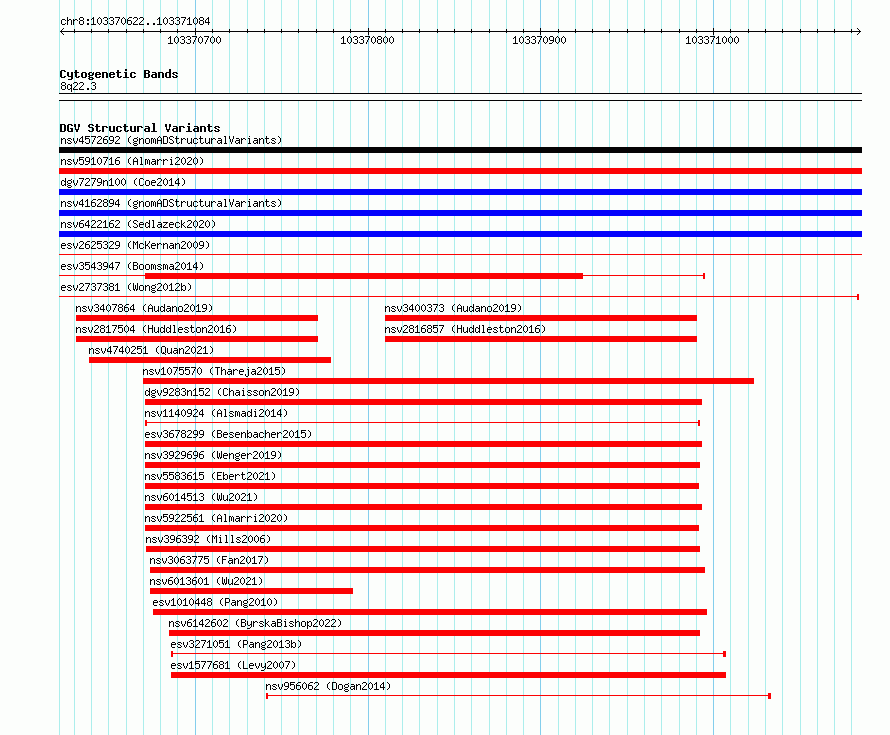Image resolution: width=890 pixels, height=735 pixels.
Task: Select the 8q22.3 band label
Action: pyautogui.click(x=78, y=87)
